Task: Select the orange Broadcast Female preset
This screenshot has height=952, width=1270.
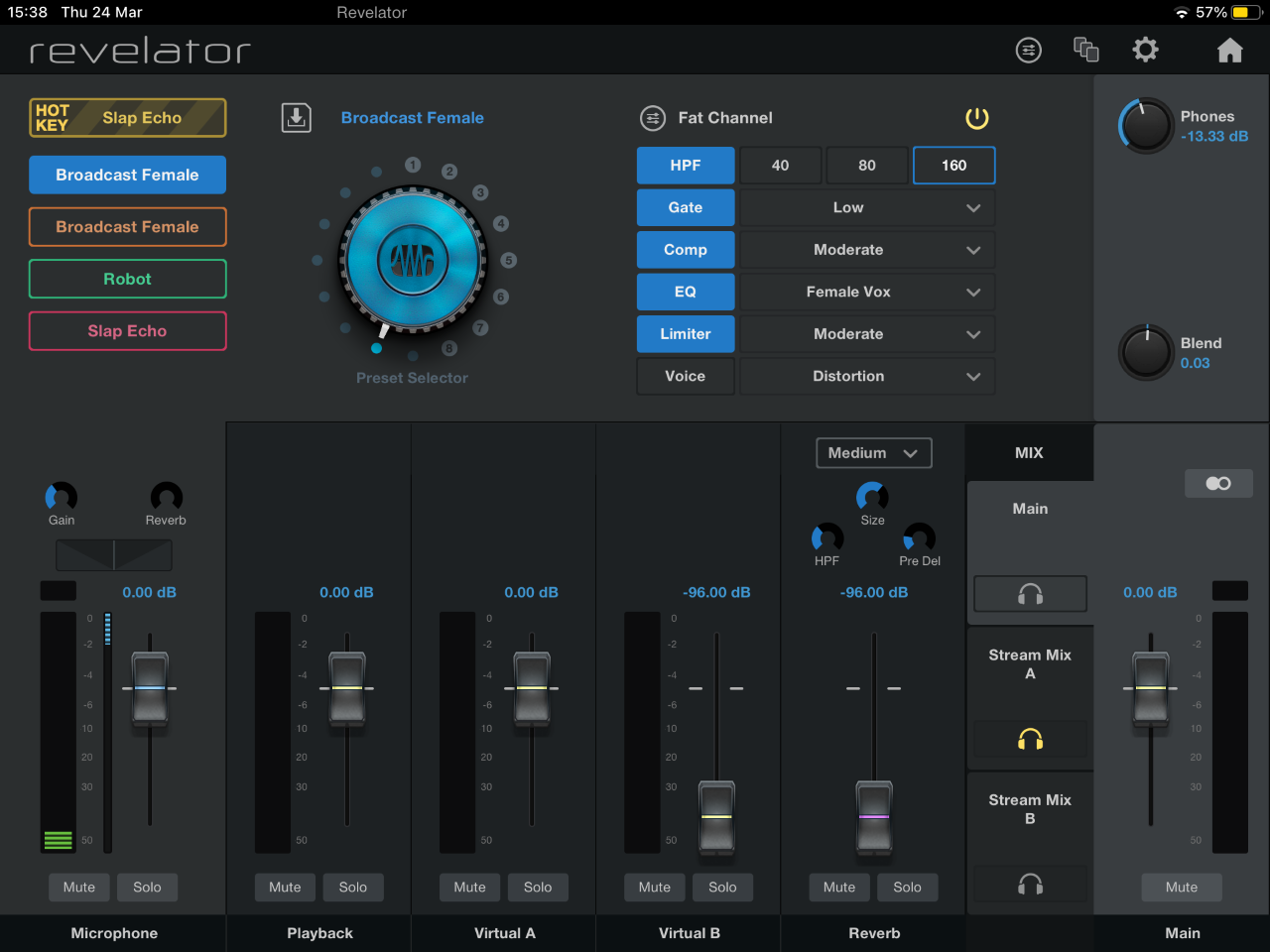Action: pos(128,227)
